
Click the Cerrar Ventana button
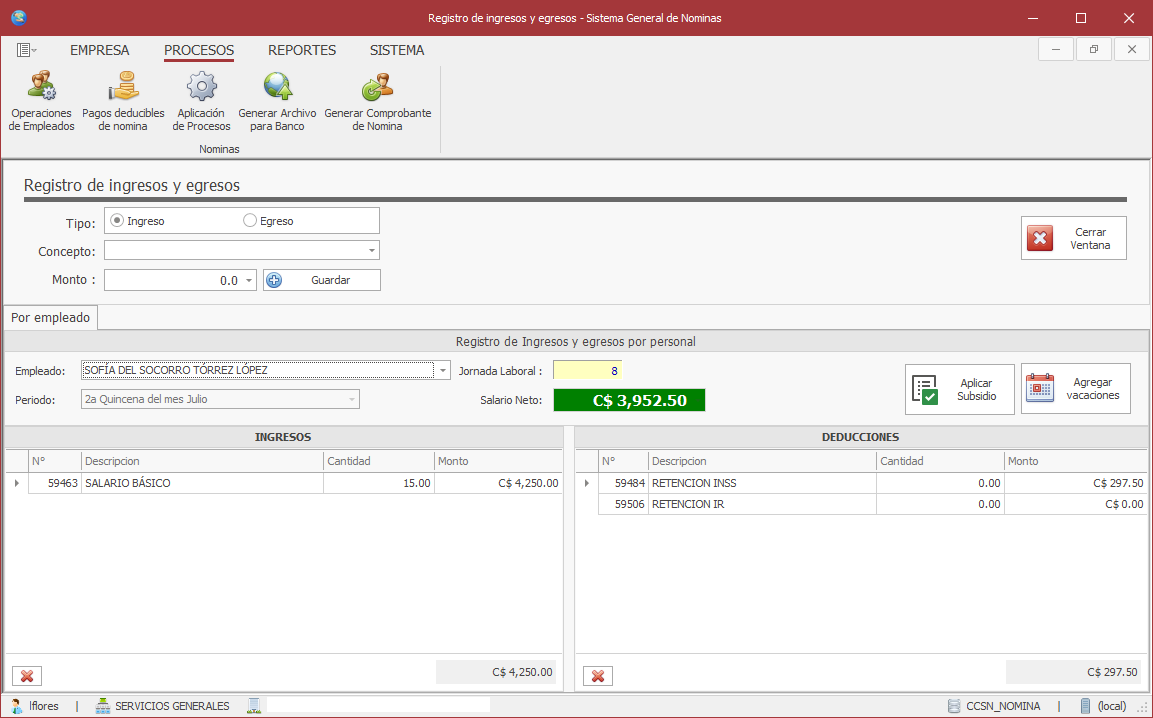(x=1074, y=238)
